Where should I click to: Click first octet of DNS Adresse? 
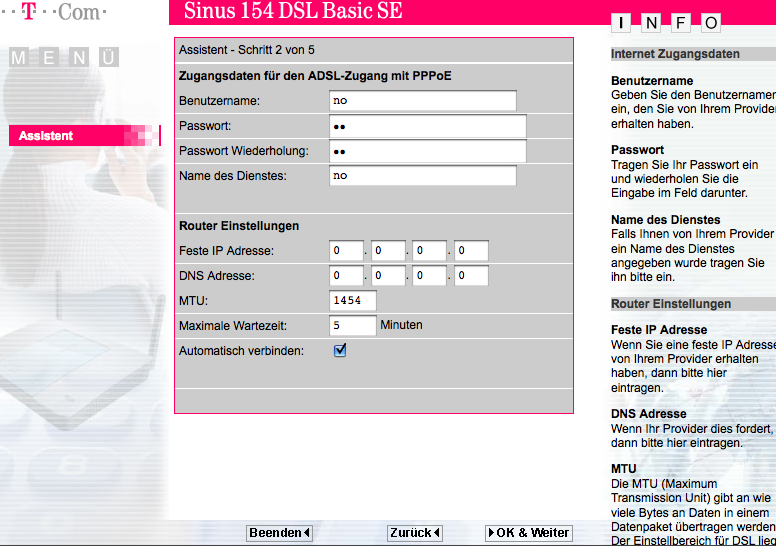pos(346,276)
